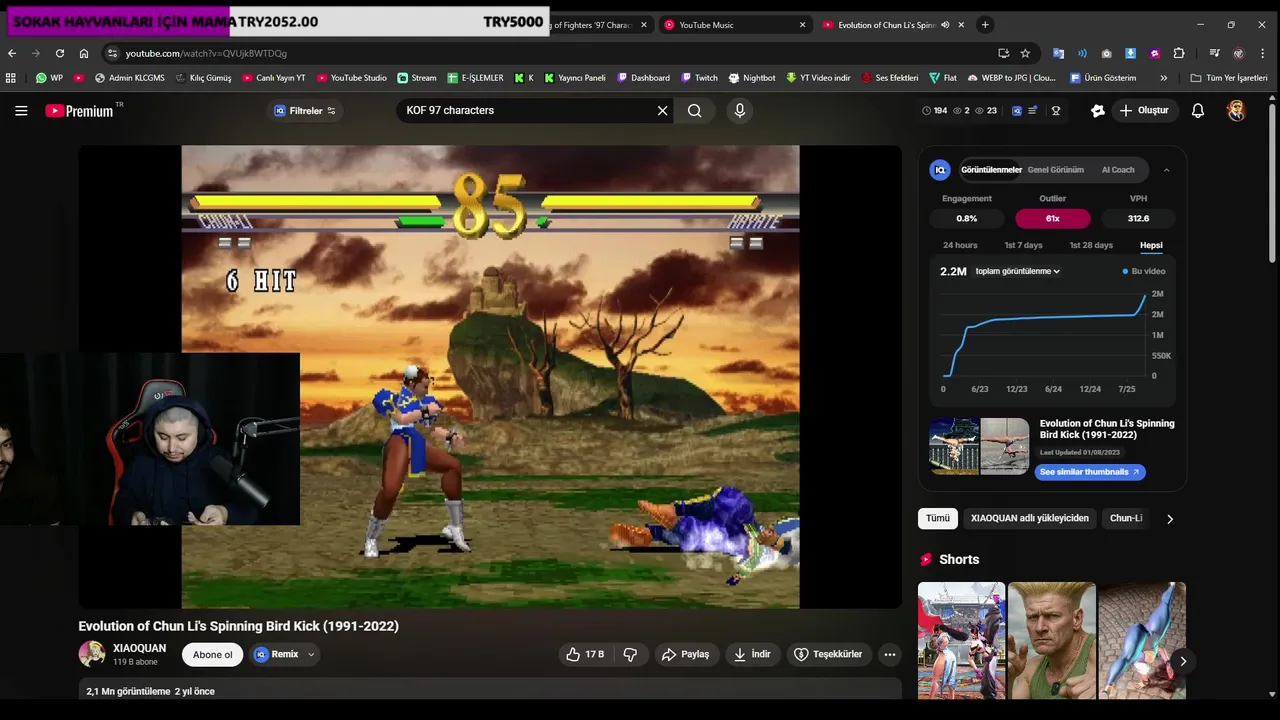Follow See similar thumbnails link

click(x=1090, y=472)
